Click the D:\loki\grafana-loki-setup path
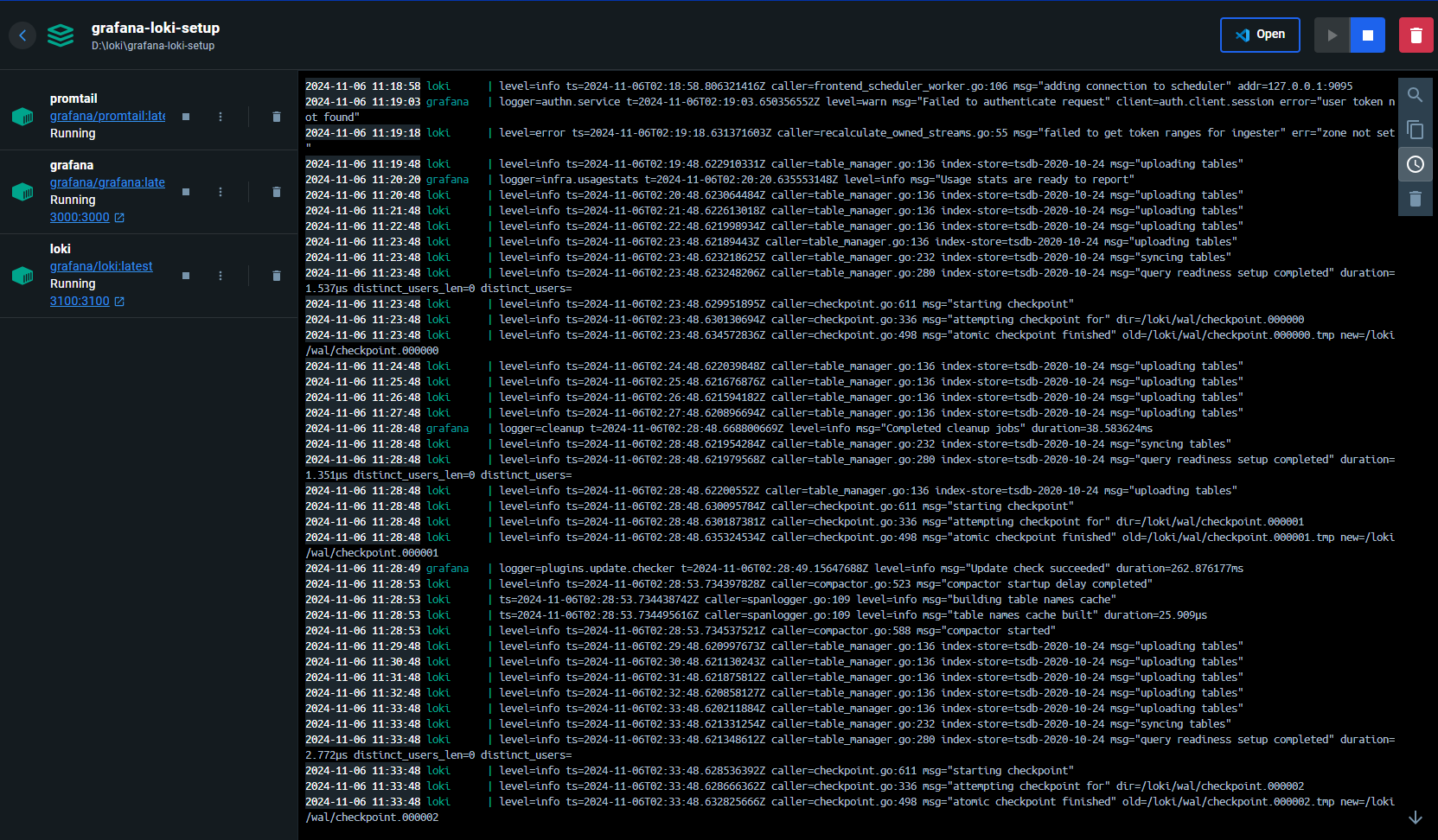 point(153,46)
